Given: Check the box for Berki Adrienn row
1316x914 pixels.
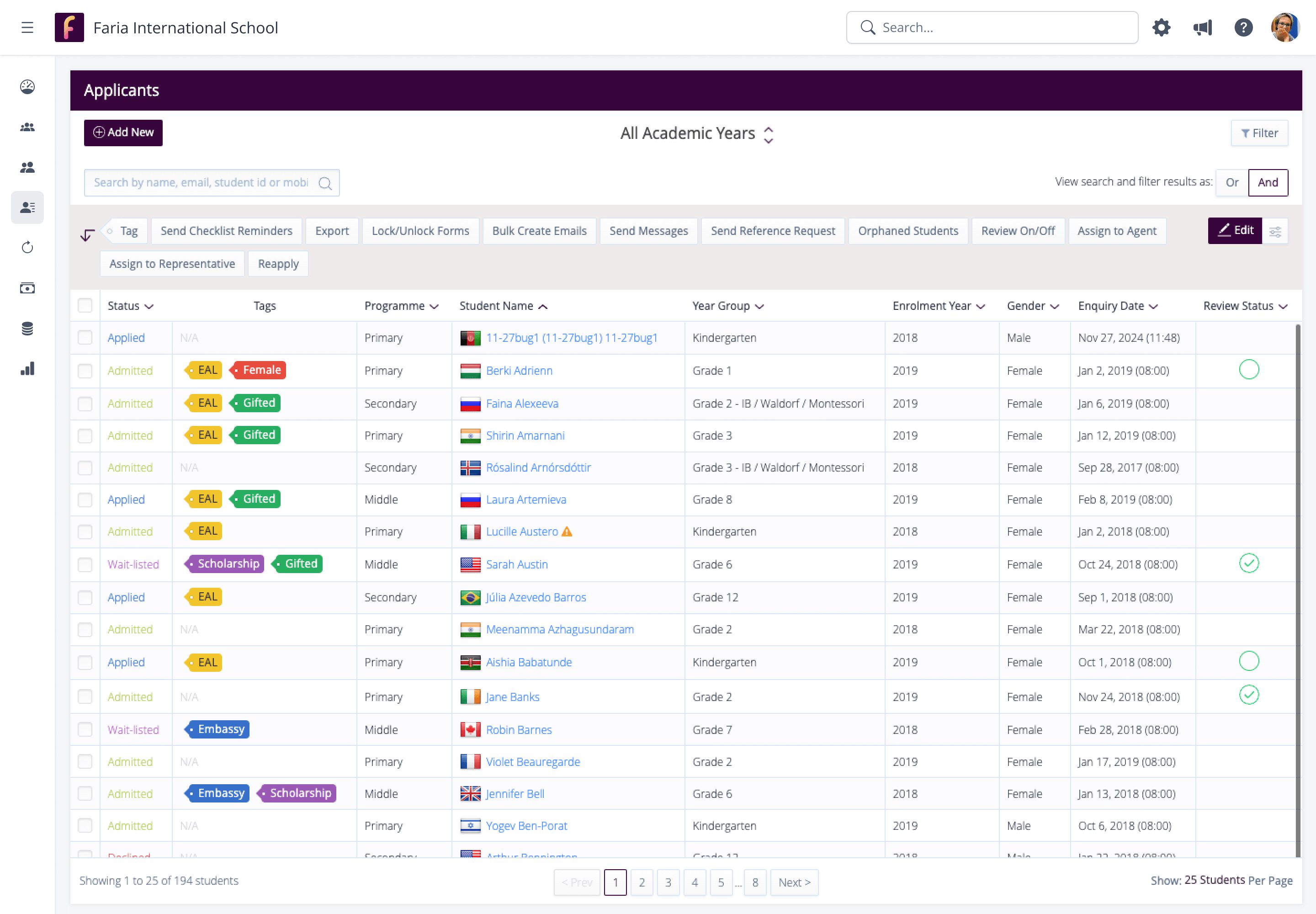Looking at the screenshot, I should pos(85,371).
